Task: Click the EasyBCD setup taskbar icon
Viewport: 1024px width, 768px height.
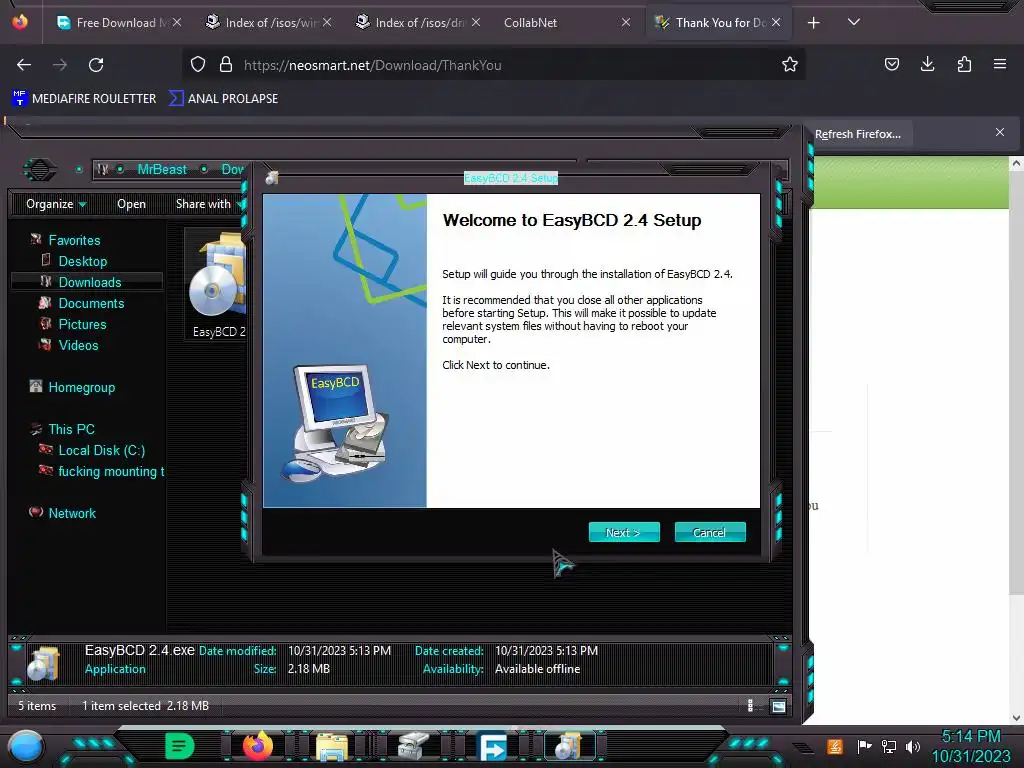Action: 569,746
